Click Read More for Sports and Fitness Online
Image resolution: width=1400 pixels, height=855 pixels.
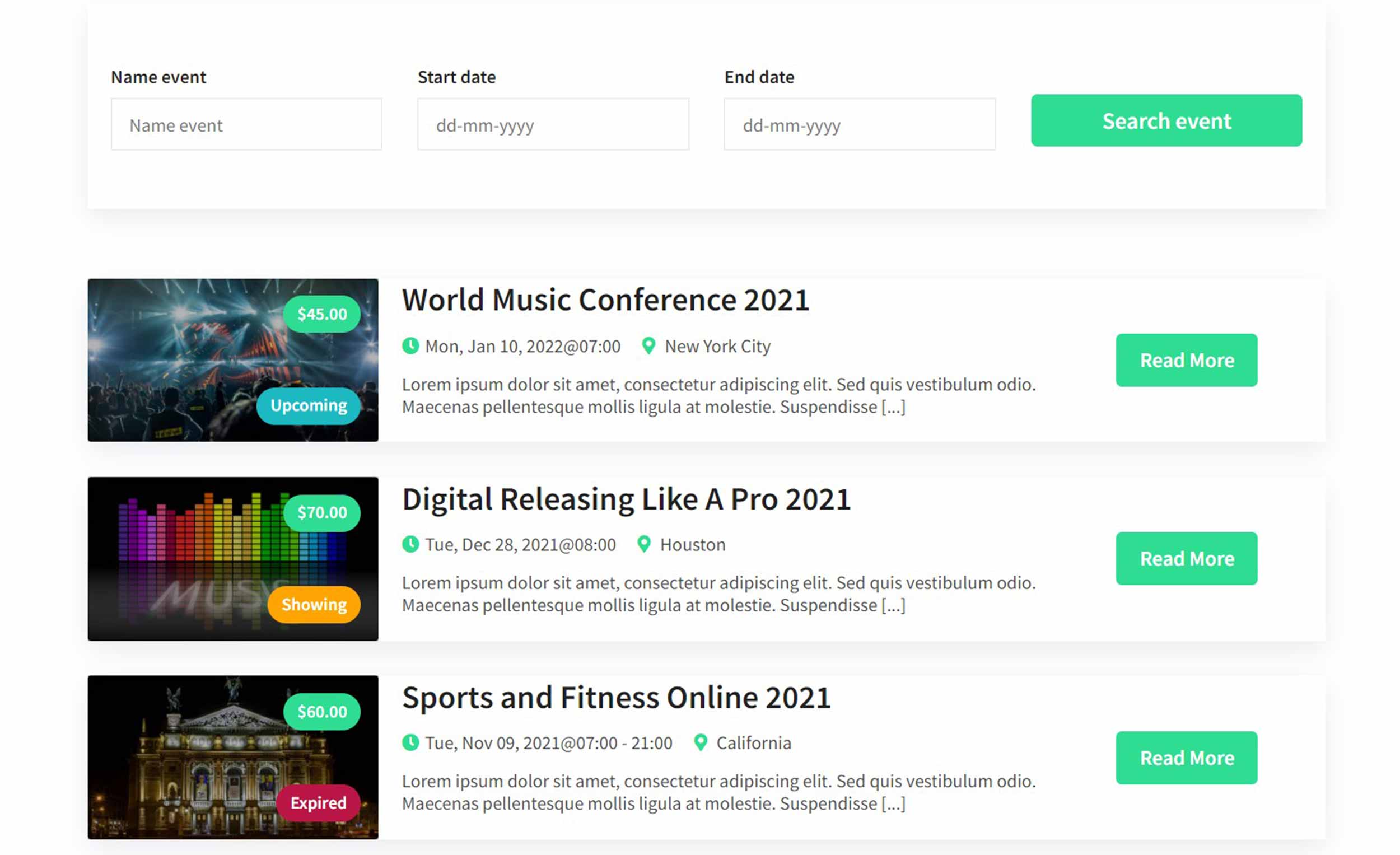1187,758
